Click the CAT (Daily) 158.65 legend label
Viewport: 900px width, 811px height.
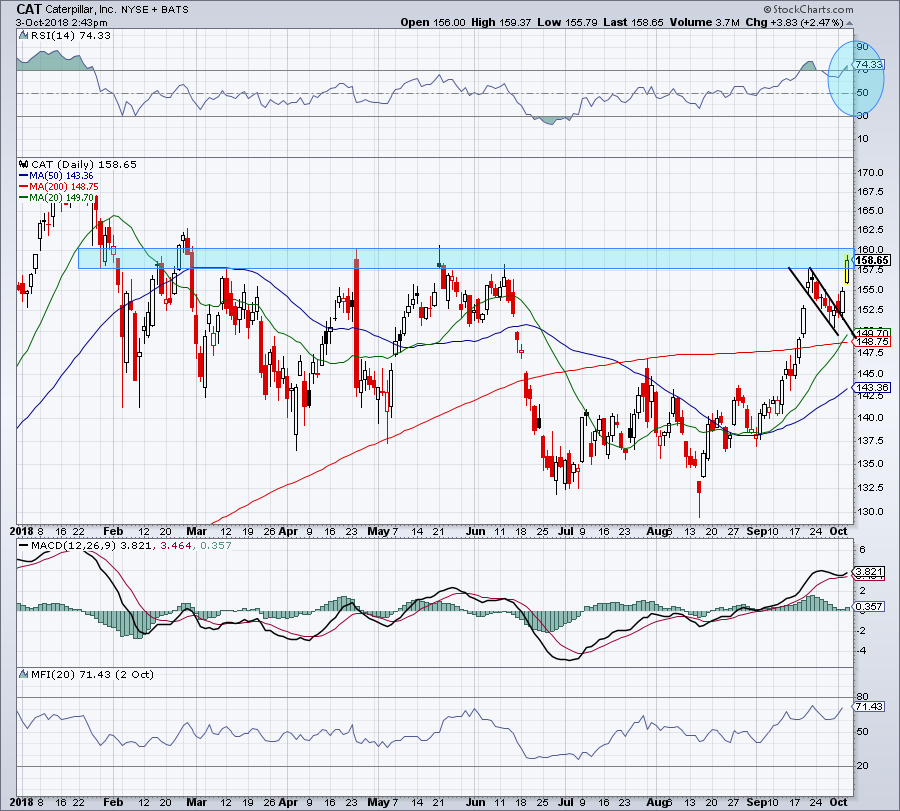[84, 165]
